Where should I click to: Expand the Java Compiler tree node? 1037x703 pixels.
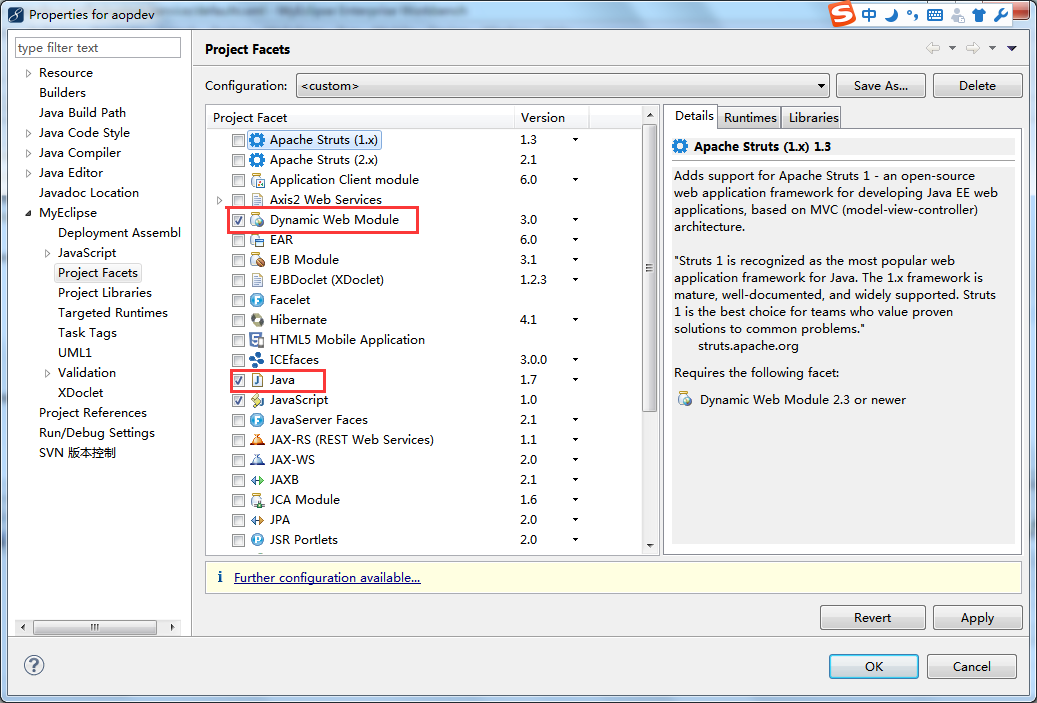coord(28,153)
